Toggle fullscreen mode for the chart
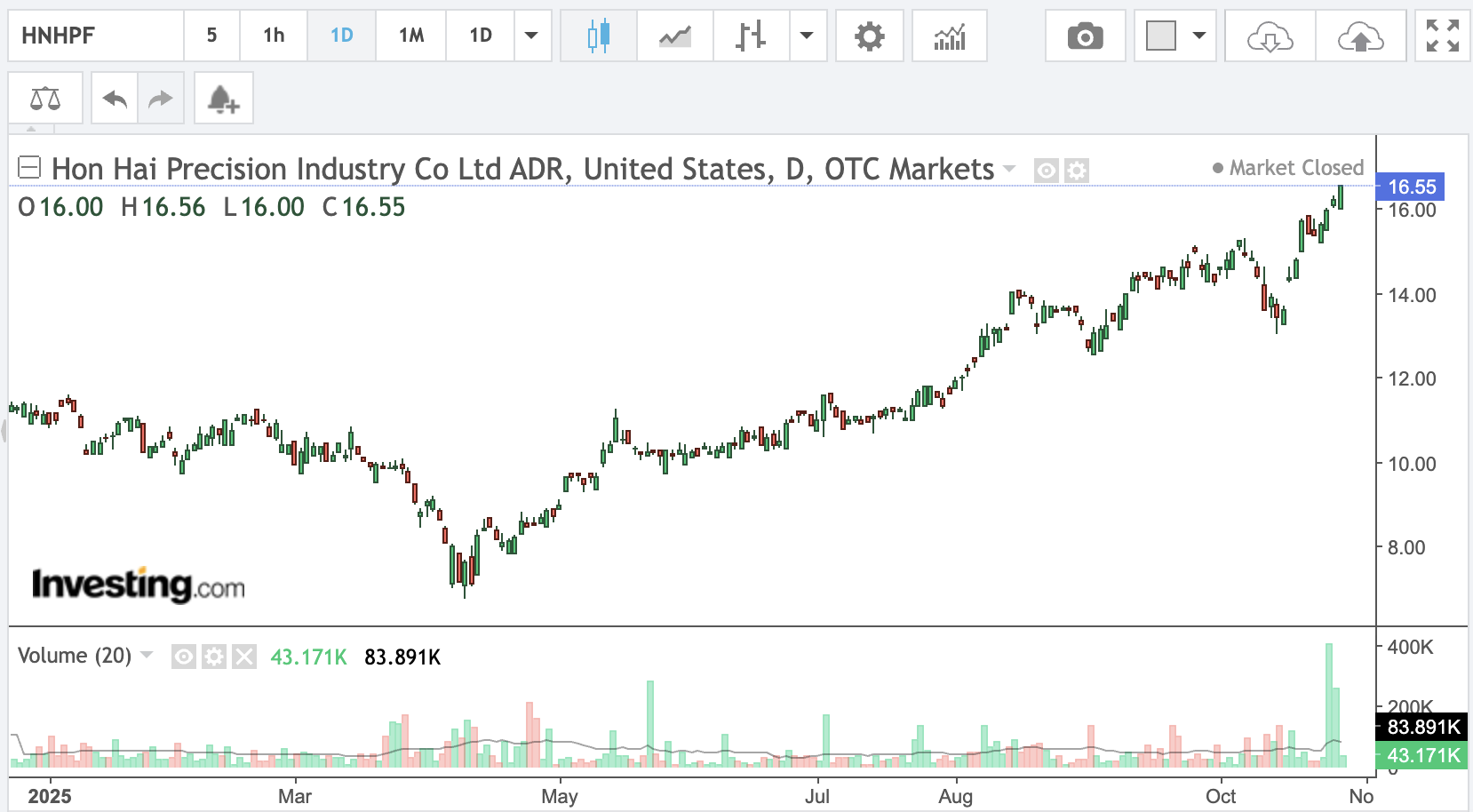Image resolution: width=1473 pixels, height=812 pixels. 1442,36
